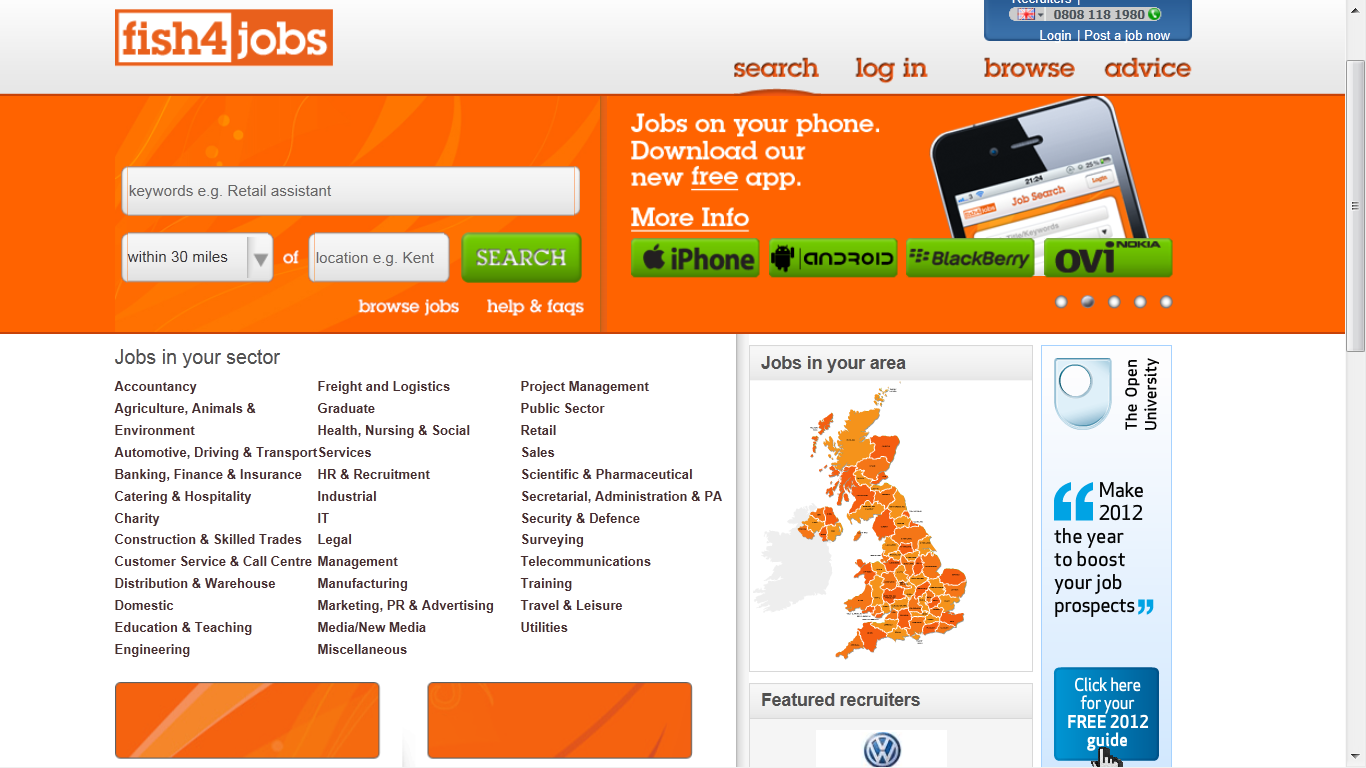Viewport: 1366px width, 768px height.
Task: Open the BlackBerry app download button
Action: click(x=970, y=258)
